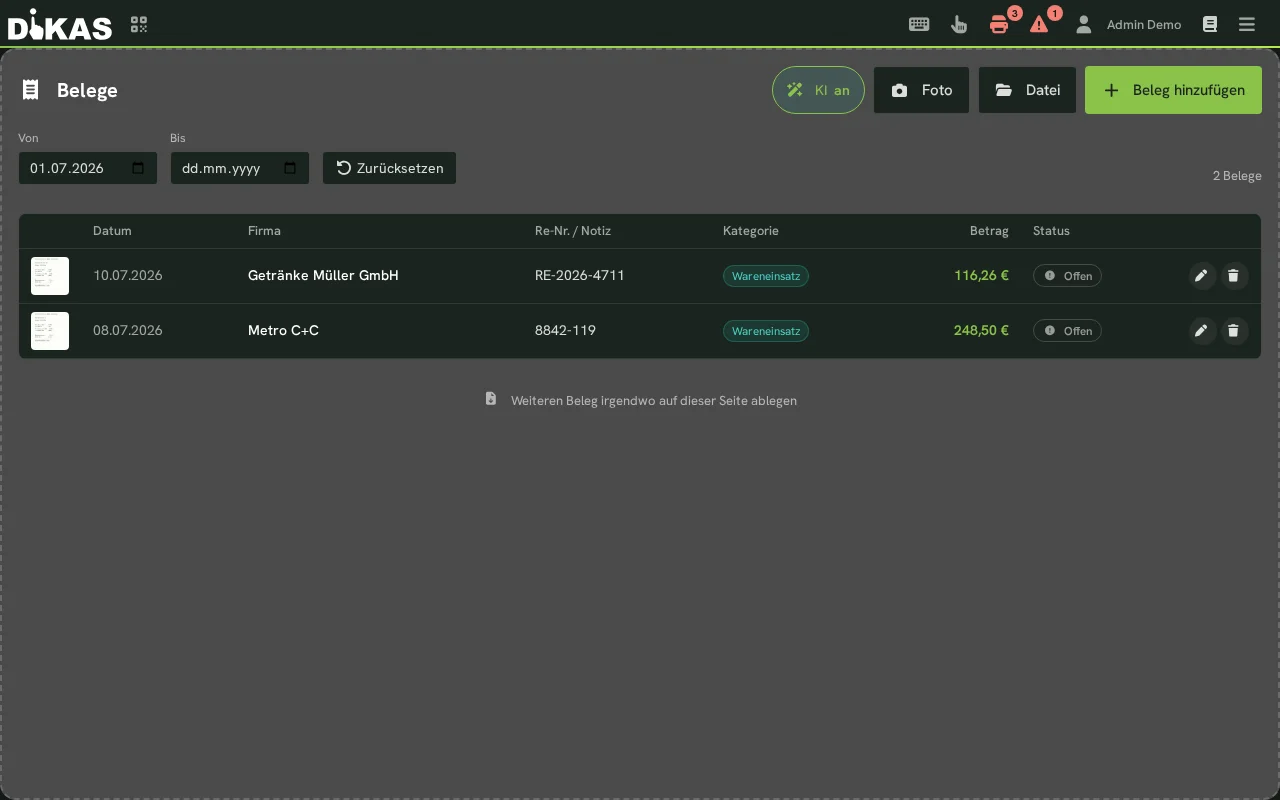
Task: Click the touch pointer hand icon
Action: coord(959,24)
